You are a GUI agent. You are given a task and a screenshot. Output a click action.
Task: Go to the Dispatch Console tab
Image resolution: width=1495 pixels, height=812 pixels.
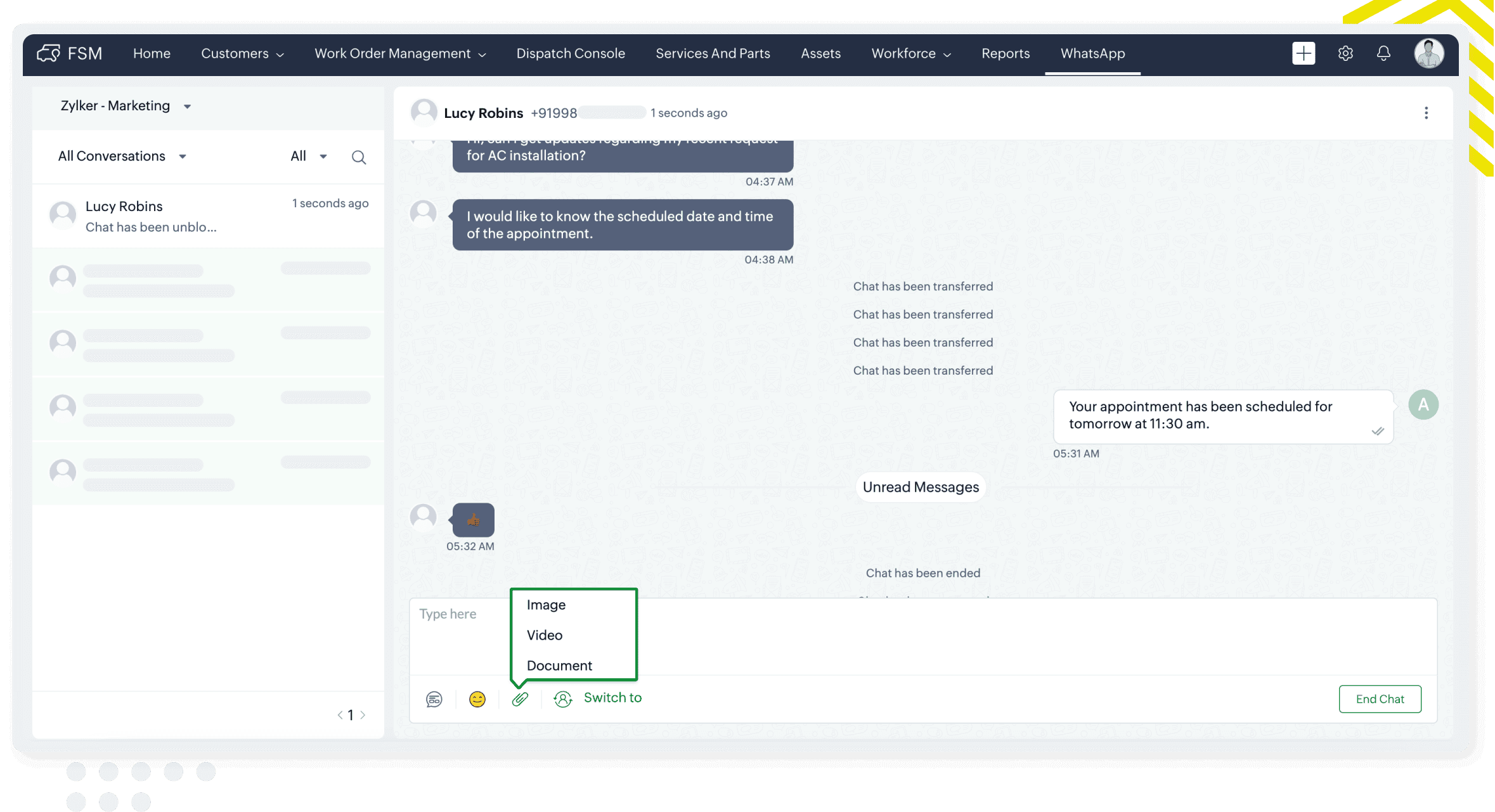pyautogui.click(x=570, y=53)
